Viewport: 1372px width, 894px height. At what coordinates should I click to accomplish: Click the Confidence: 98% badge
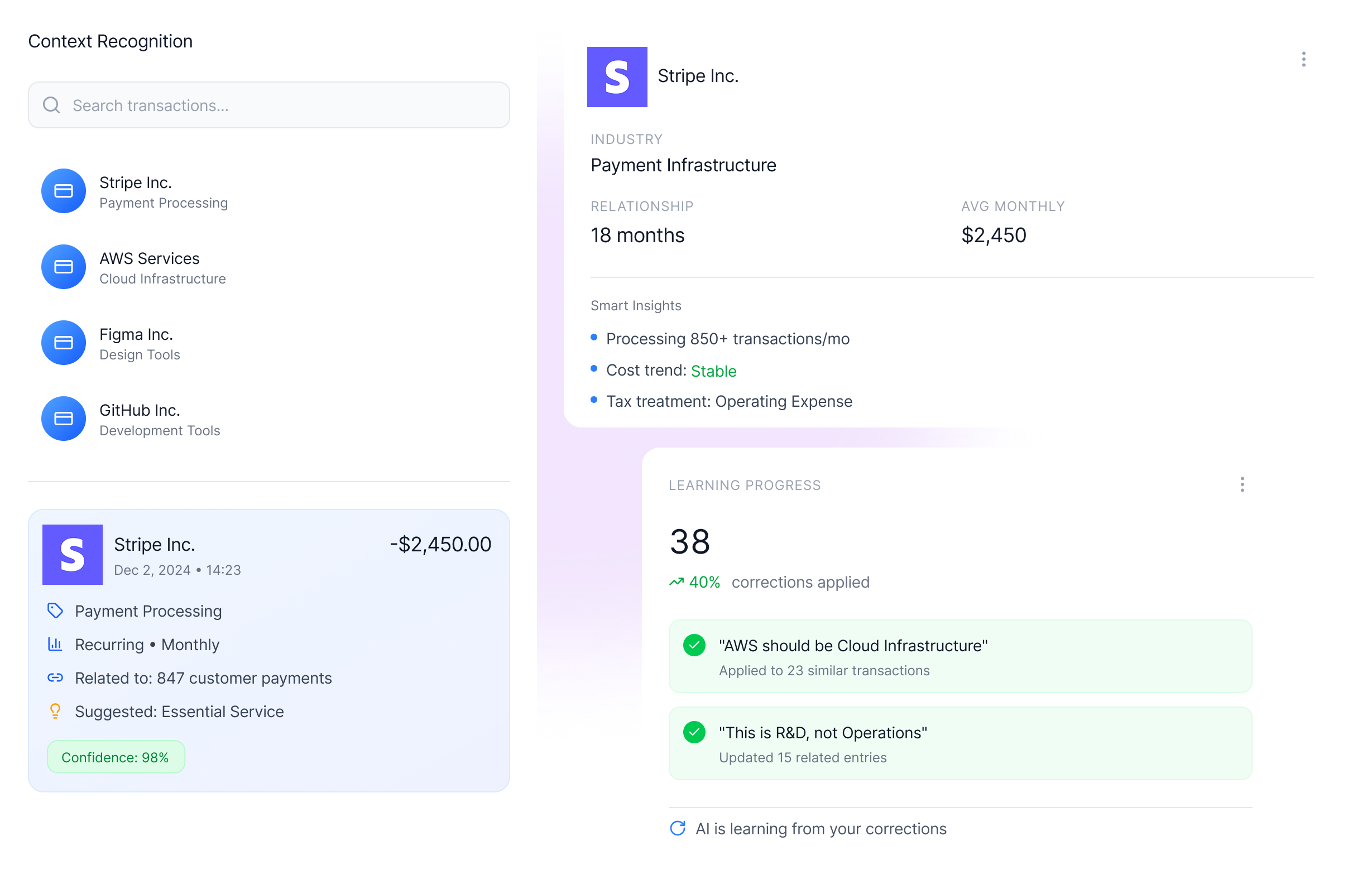tap(116, 757)
